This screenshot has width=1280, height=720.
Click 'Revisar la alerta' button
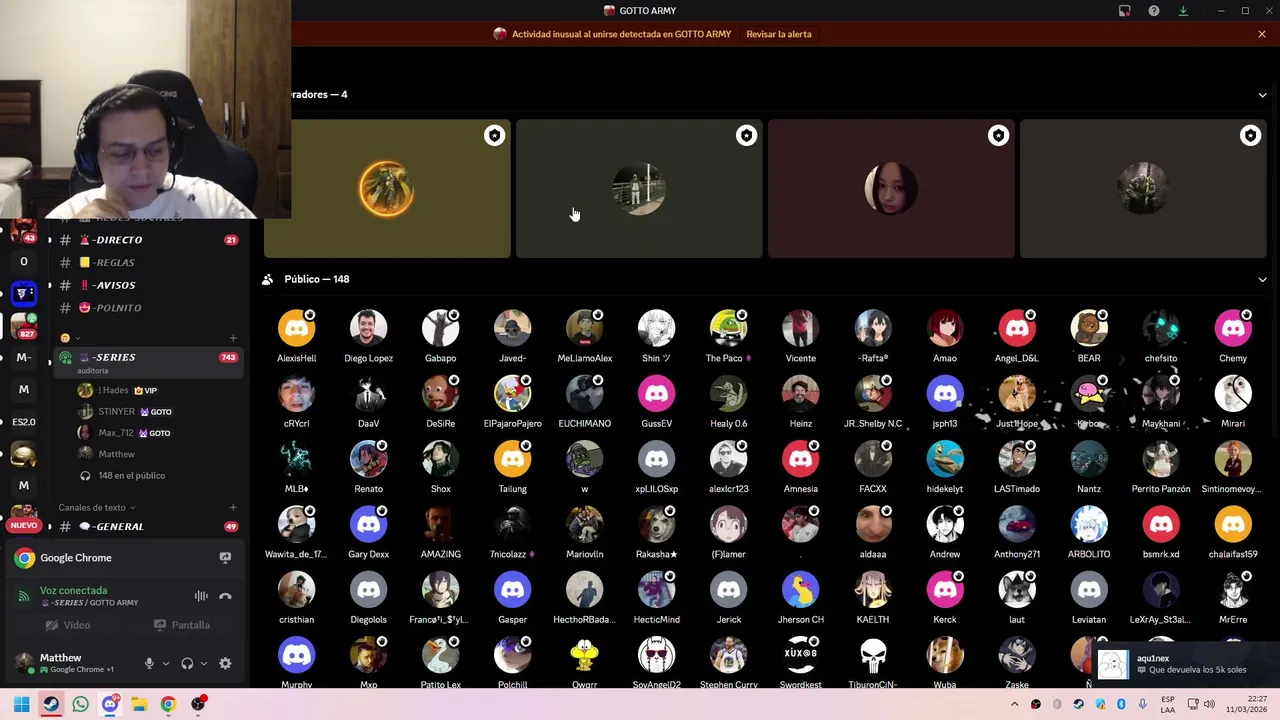click(779, 34)
